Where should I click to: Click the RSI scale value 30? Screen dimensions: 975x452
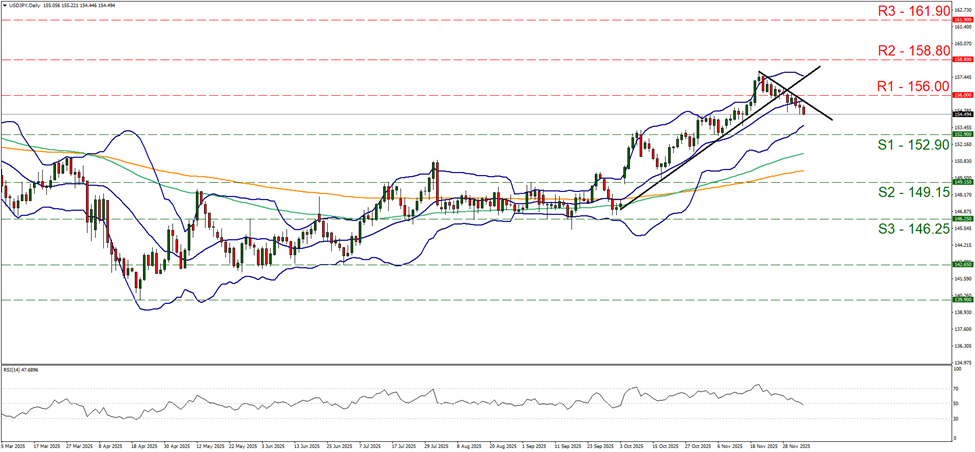click(956, 418)
